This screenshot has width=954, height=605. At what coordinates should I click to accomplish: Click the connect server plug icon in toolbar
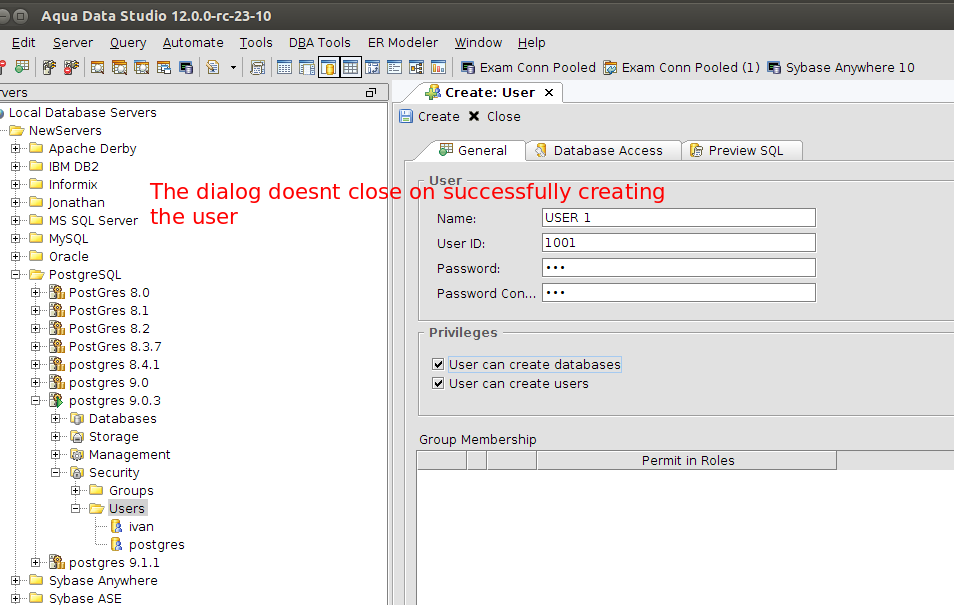tap(49, 67)
